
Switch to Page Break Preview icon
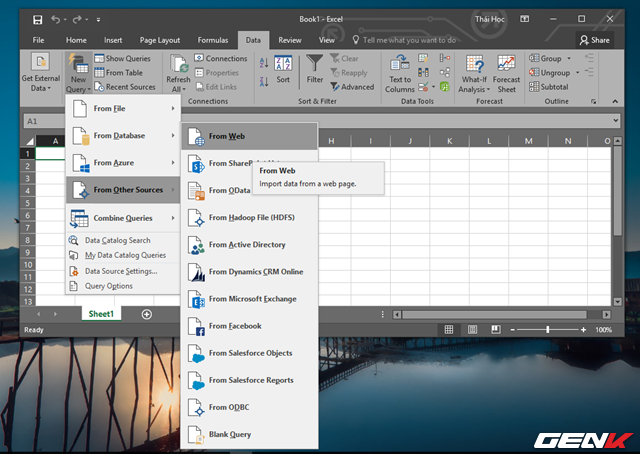(496, 329)
